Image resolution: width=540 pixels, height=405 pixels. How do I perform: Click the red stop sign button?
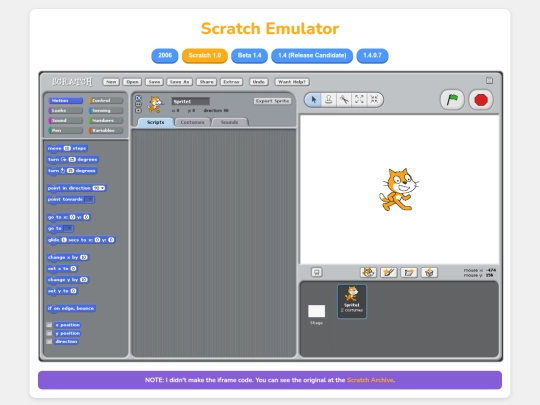click(x=481, y=100)
